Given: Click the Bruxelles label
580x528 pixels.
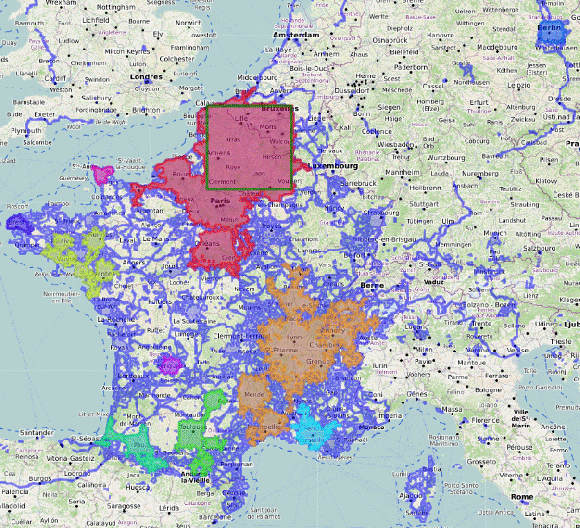Looking at the screenshot, I should tap(280, 109).
